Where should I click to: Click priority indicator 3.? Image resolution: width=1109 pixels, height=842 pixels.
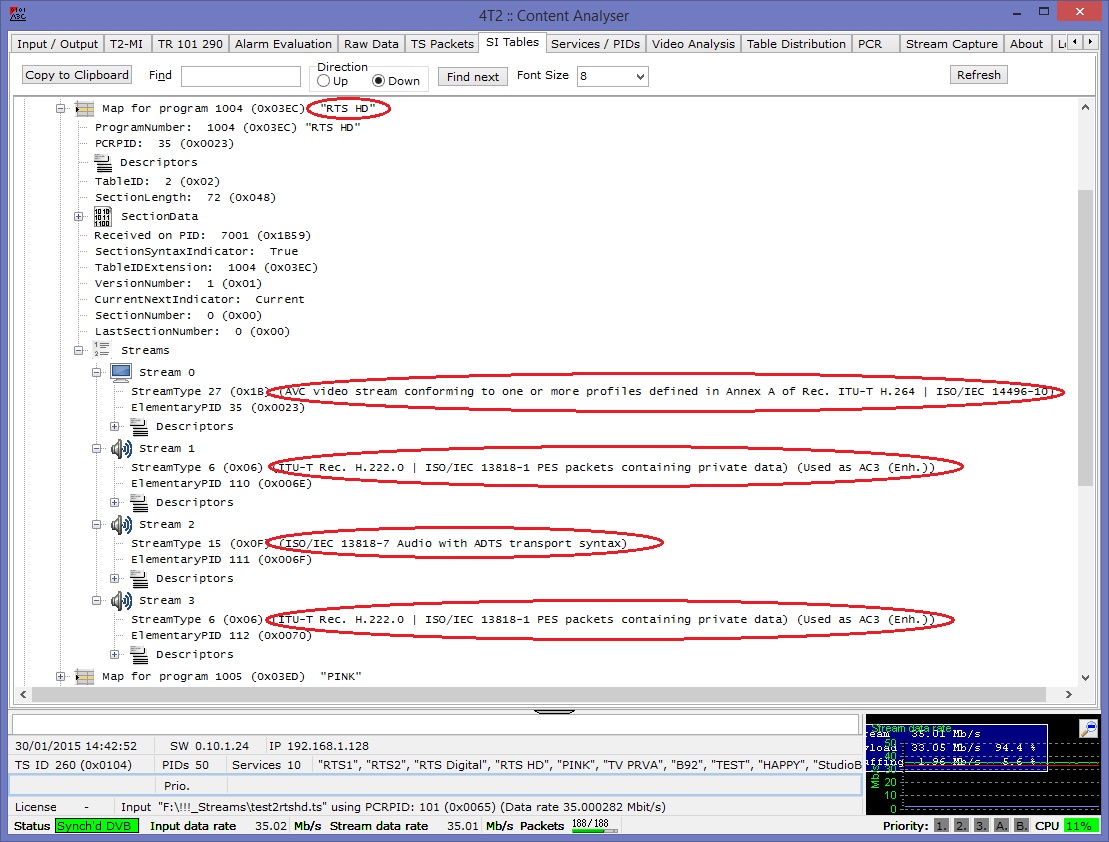point(981,826)
